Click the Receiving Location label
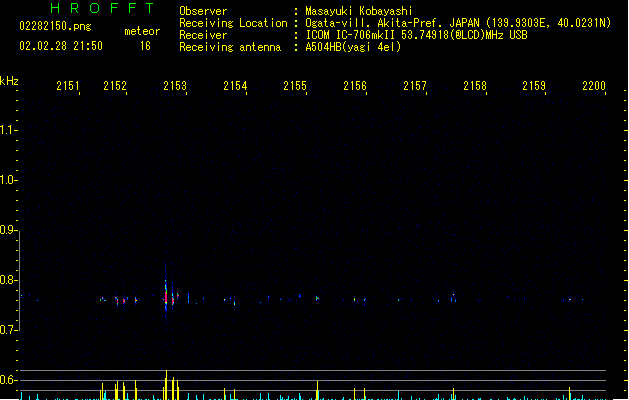 (x=233, y=23)
